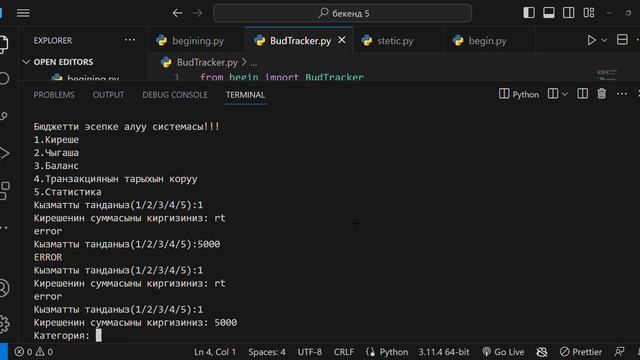Click 'Бюджетти эсепке алуу системасы!!!' line
This screenshot has width=640, height=360.
[x=127, y=127]
